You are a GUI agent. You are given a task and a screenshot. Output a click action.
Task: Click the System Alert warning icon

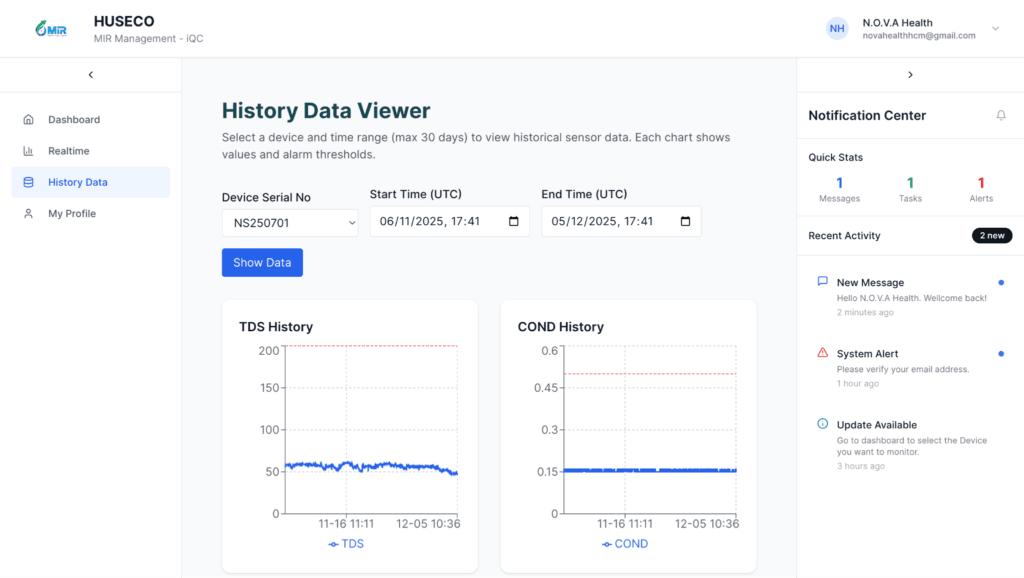(822, 353)
